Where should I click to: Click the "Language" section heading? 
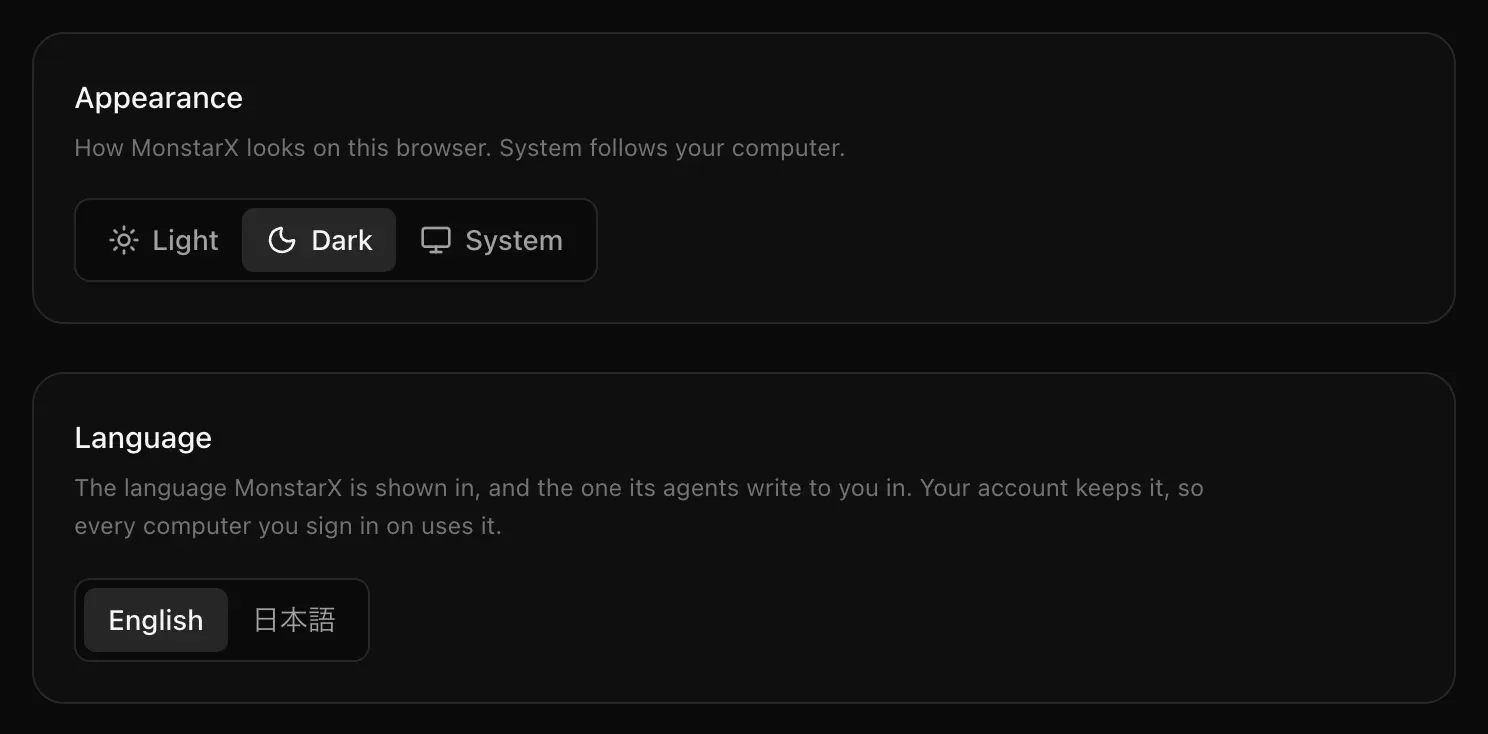[143, 438]
